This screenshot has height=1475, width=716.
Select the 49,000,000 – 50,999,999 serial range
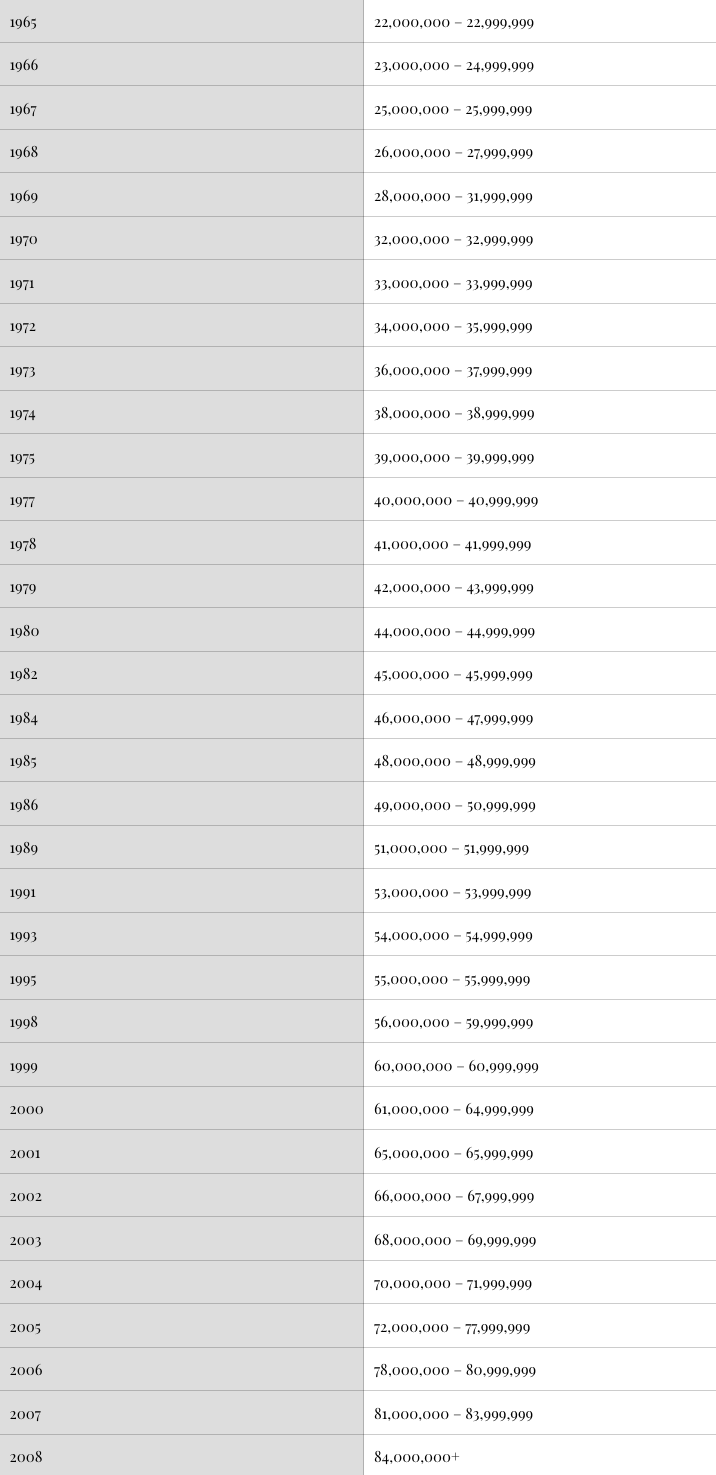pyautogui.click(x=540, y=804)
